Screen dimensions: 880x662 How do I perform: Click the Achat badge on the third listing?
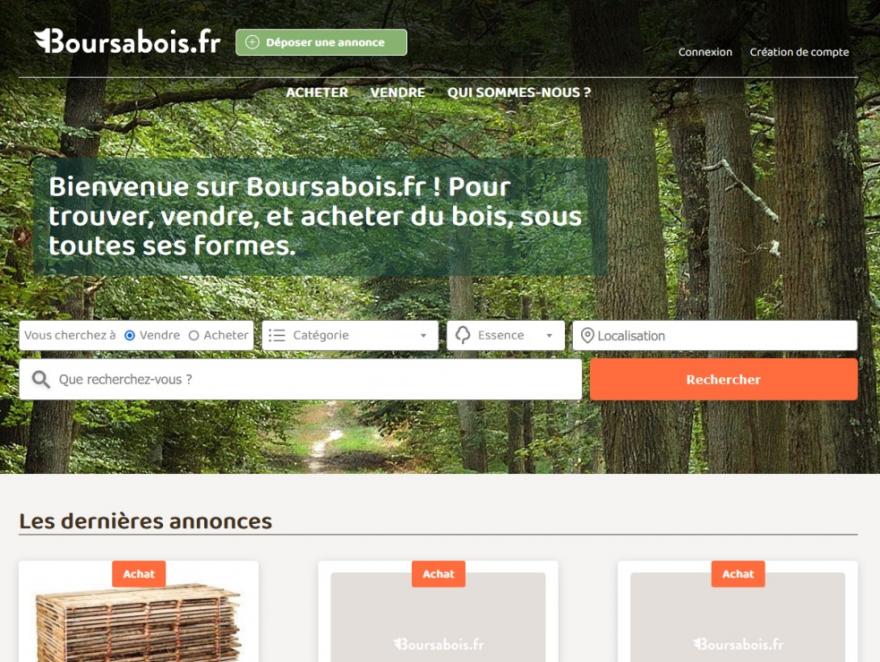(738, 573)
